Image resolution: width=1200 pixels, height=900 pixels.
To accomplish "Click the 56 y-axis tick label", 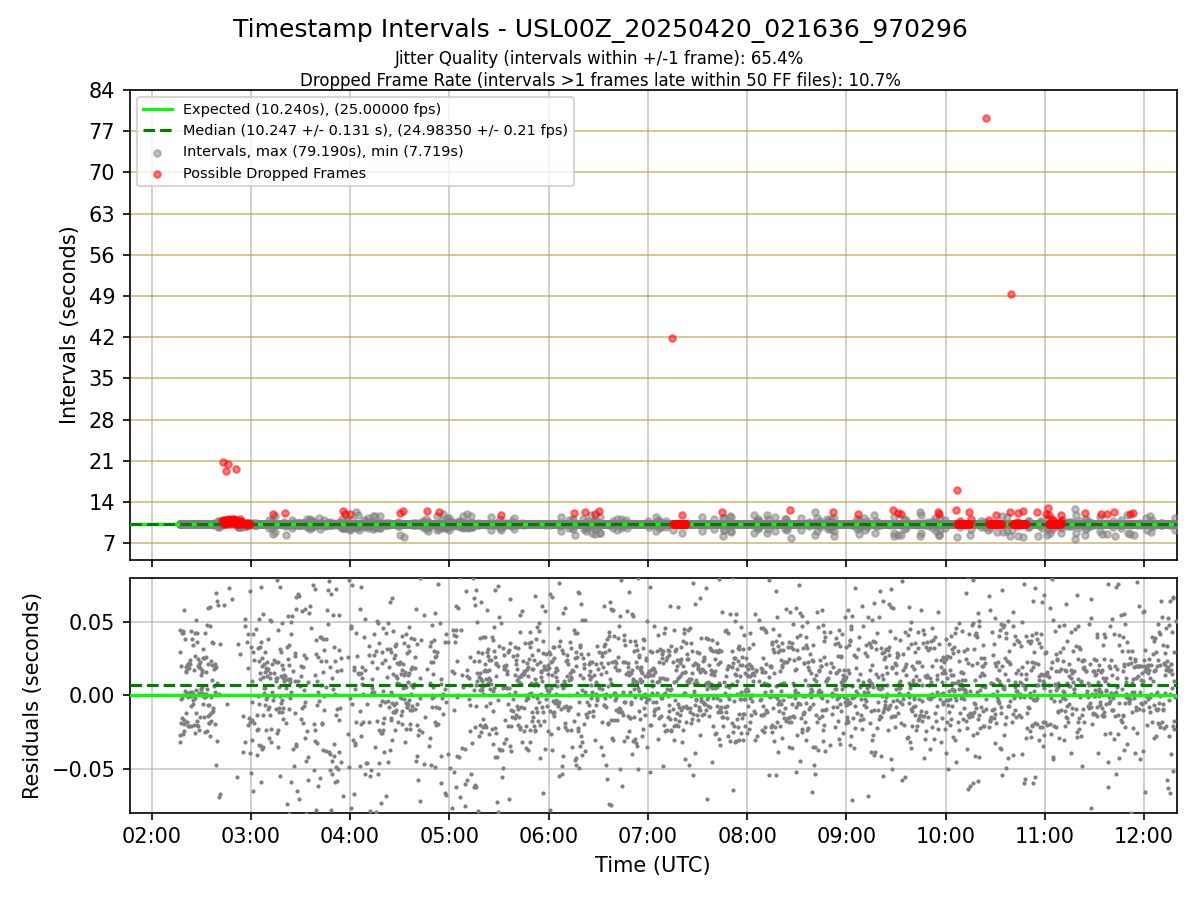I will pyautogui.click(x=103, y=255).
